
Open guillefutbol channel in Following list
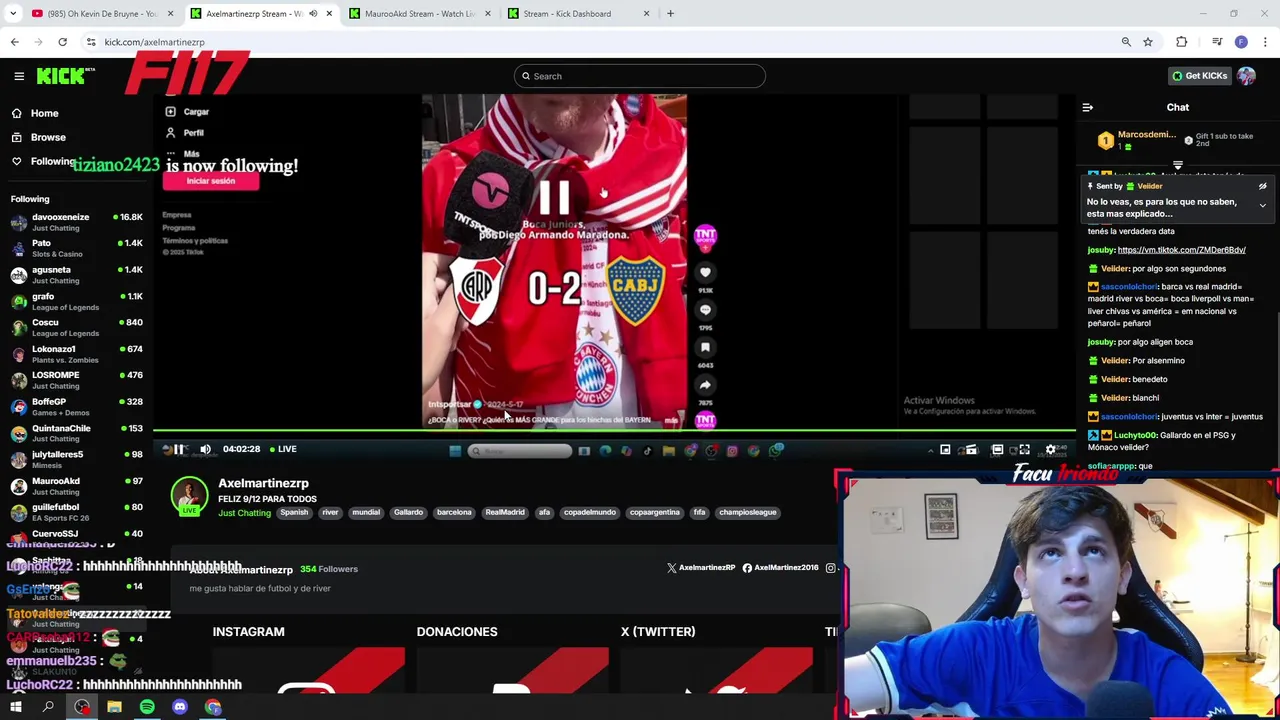pos(77,512)
